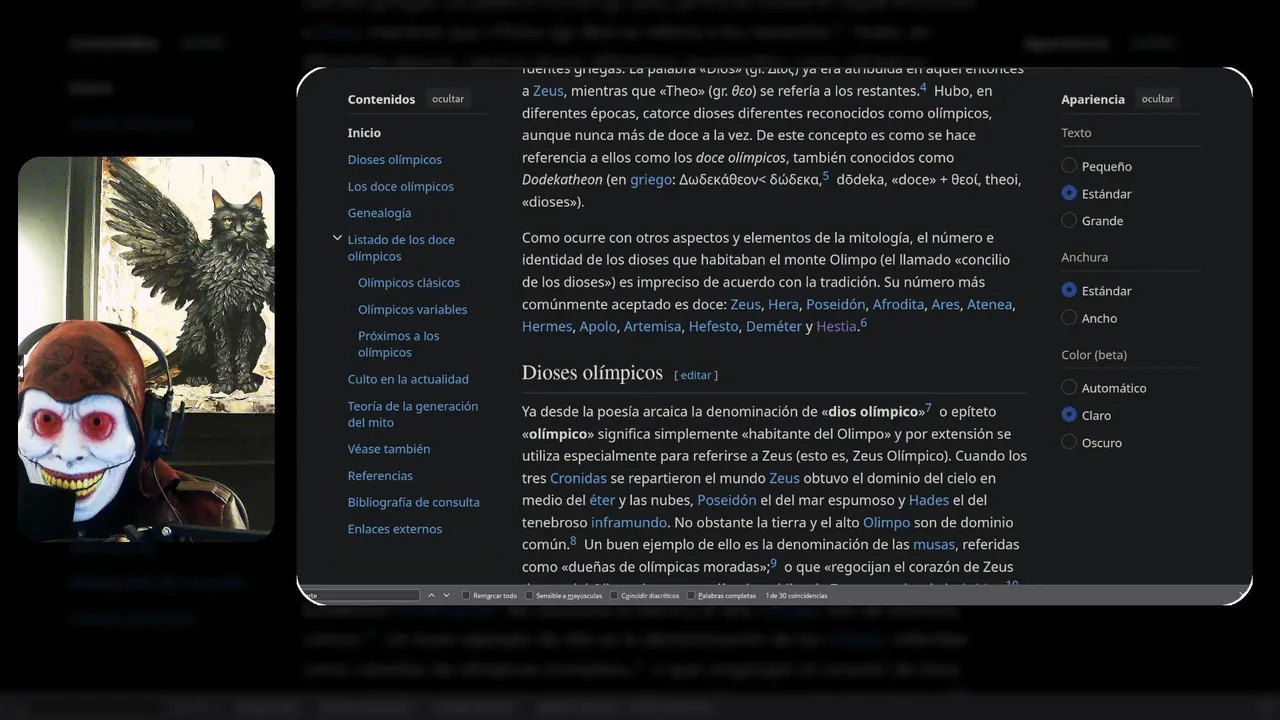Viewport: 1280px width, 720px height.
Task: Go to Enlaces externos section
Action: [394, 529]
